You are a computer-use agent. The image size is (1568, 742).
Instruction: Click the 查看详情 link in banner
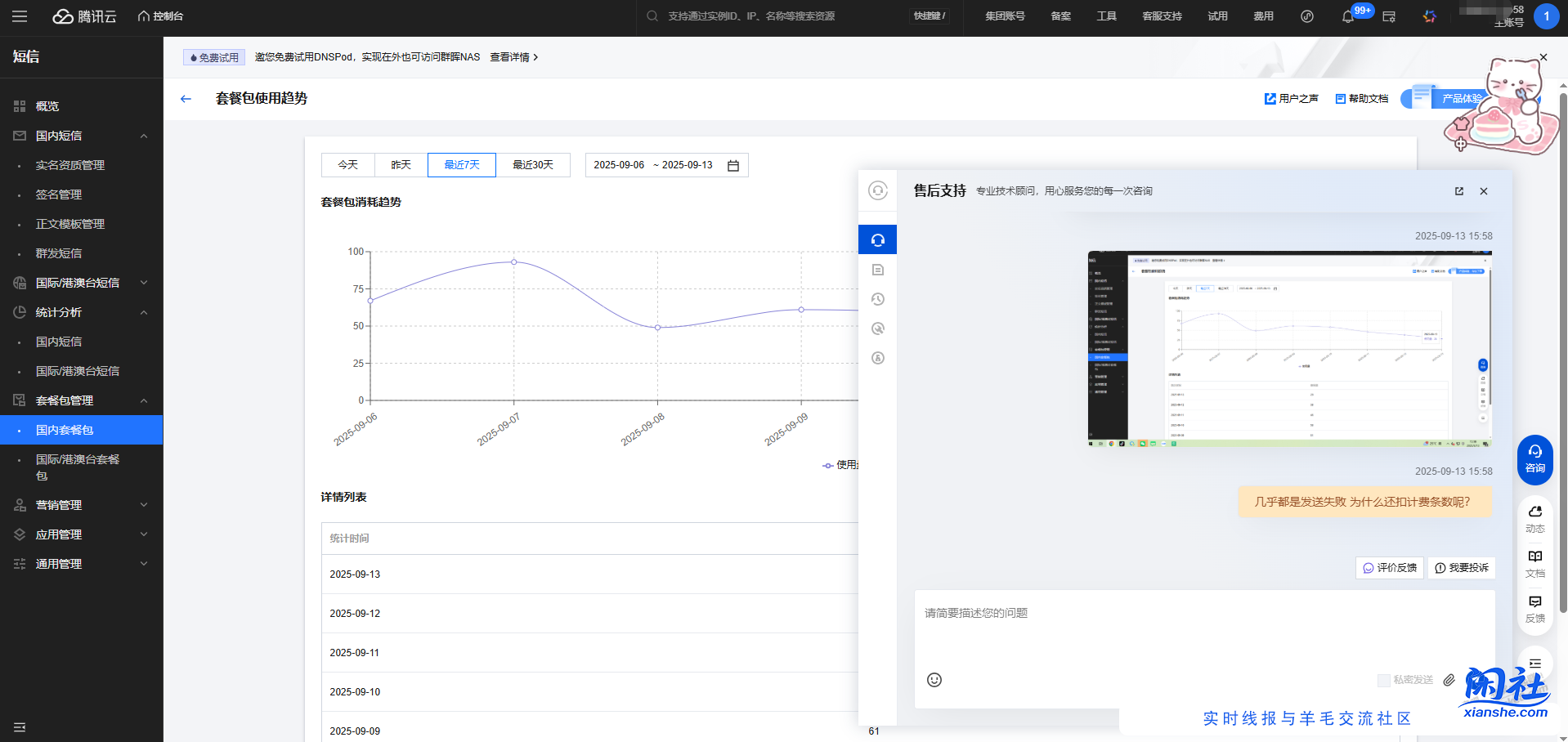point(513,57)
